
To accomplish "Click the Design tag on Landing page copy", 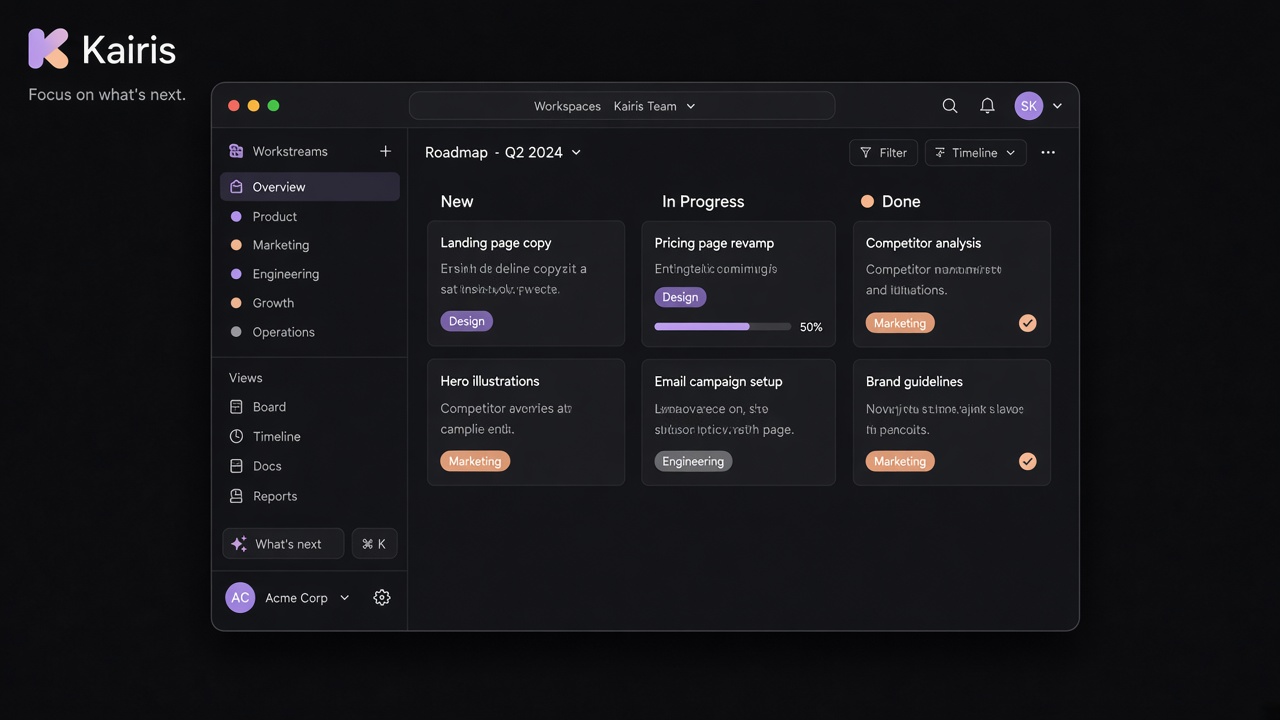I will click(x=466, y=321).
